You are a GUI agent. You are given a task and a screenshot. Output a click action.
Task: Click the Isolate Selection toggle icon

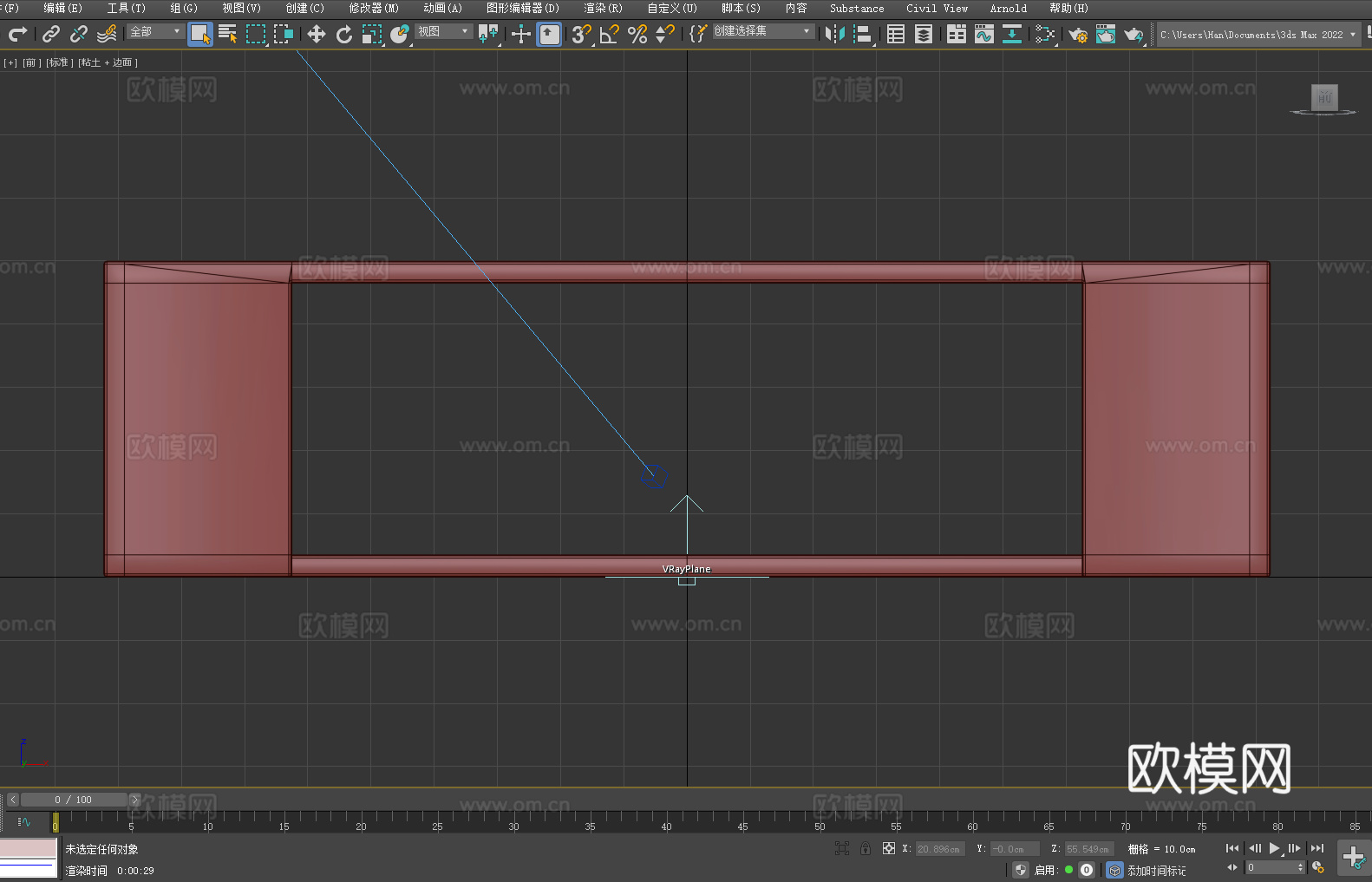[x=841, y=848]
